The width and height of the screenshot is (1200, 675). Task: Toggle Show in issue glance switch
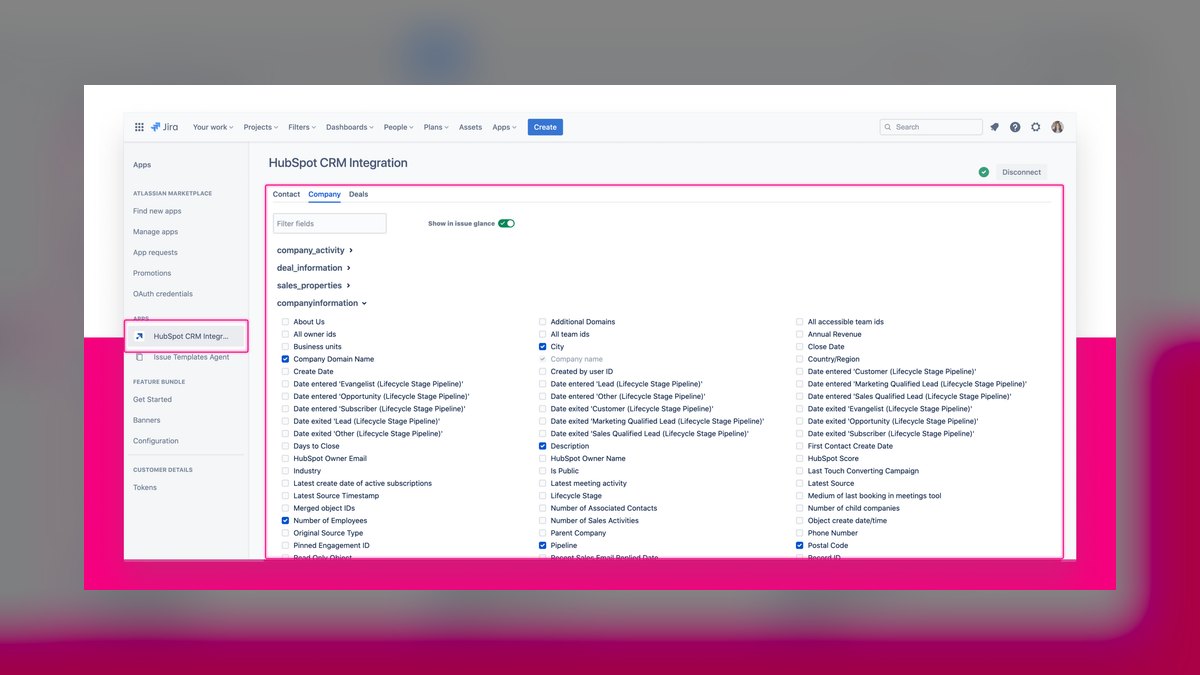(507, 223)
